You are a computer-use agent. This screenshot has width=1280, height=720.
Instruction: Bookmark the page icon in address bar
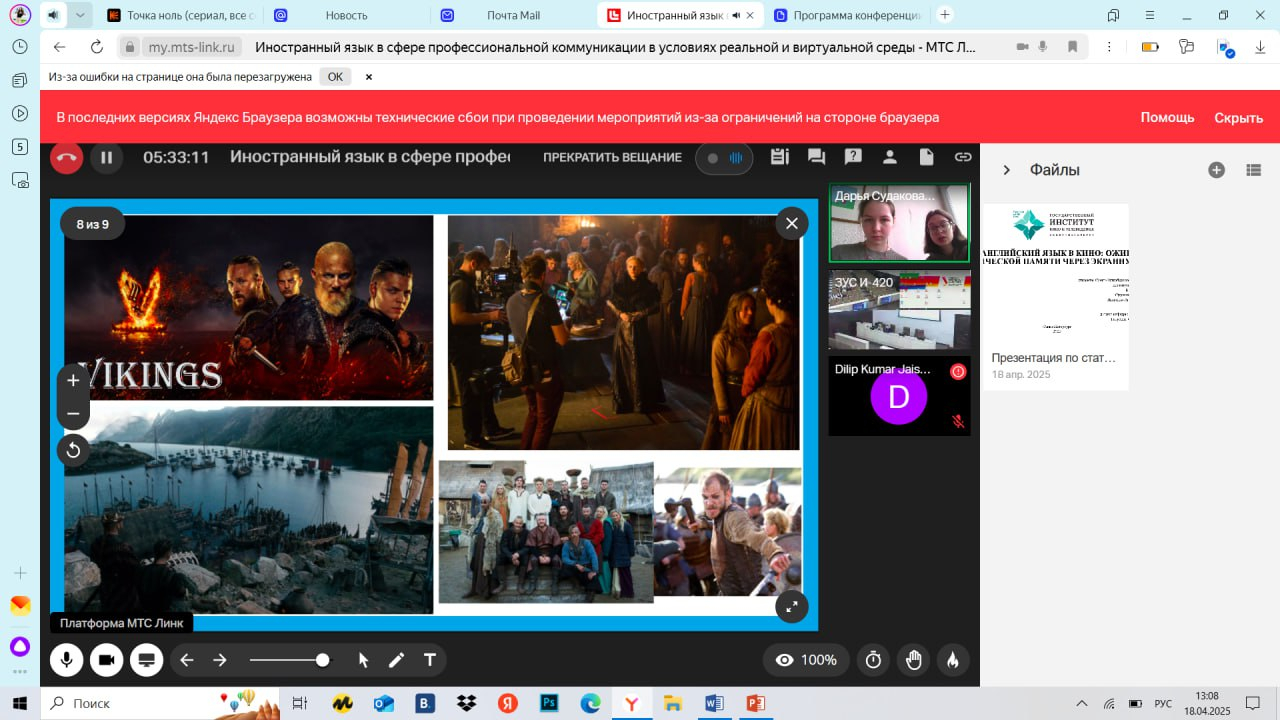click(1072, 47)
